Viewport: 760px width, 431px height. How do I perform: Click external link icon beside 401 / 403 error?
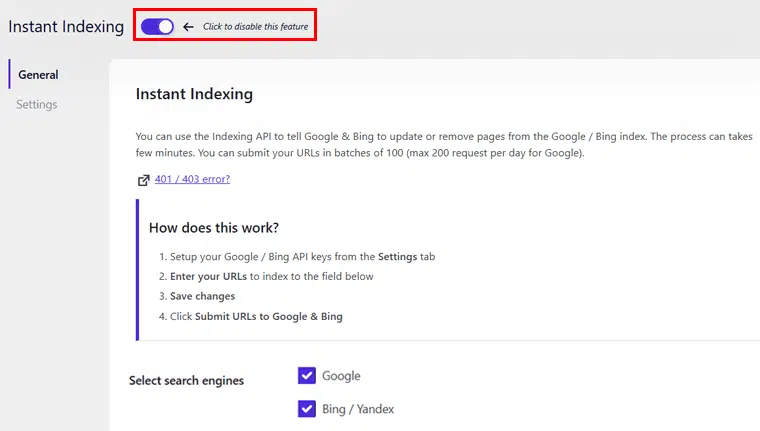point(143,180)
